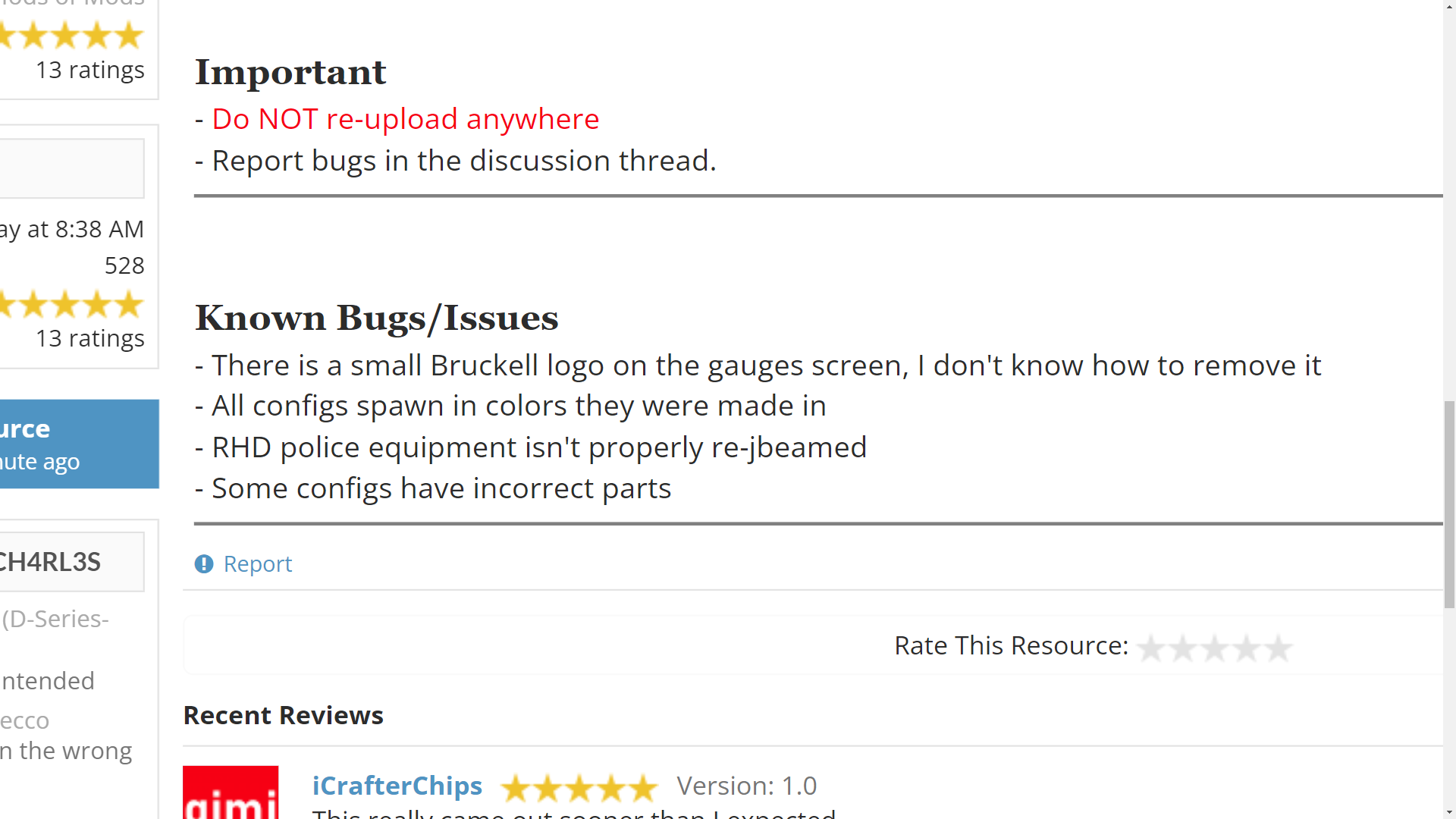Click the empty box in sidebar info panel
This screenshot has height=819, width=1456.
(71, 168)
